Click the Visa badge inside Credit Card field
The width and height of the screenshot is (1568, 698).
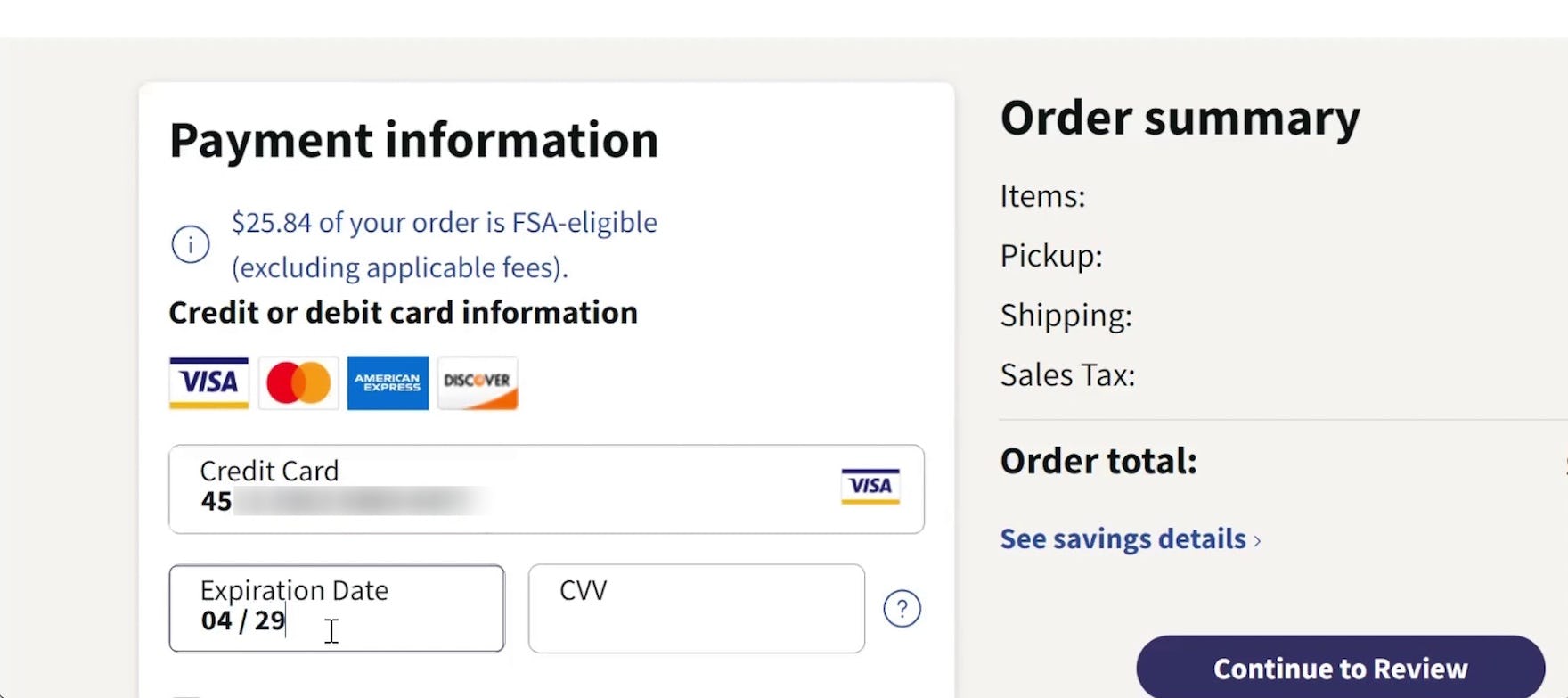point(870,486)
